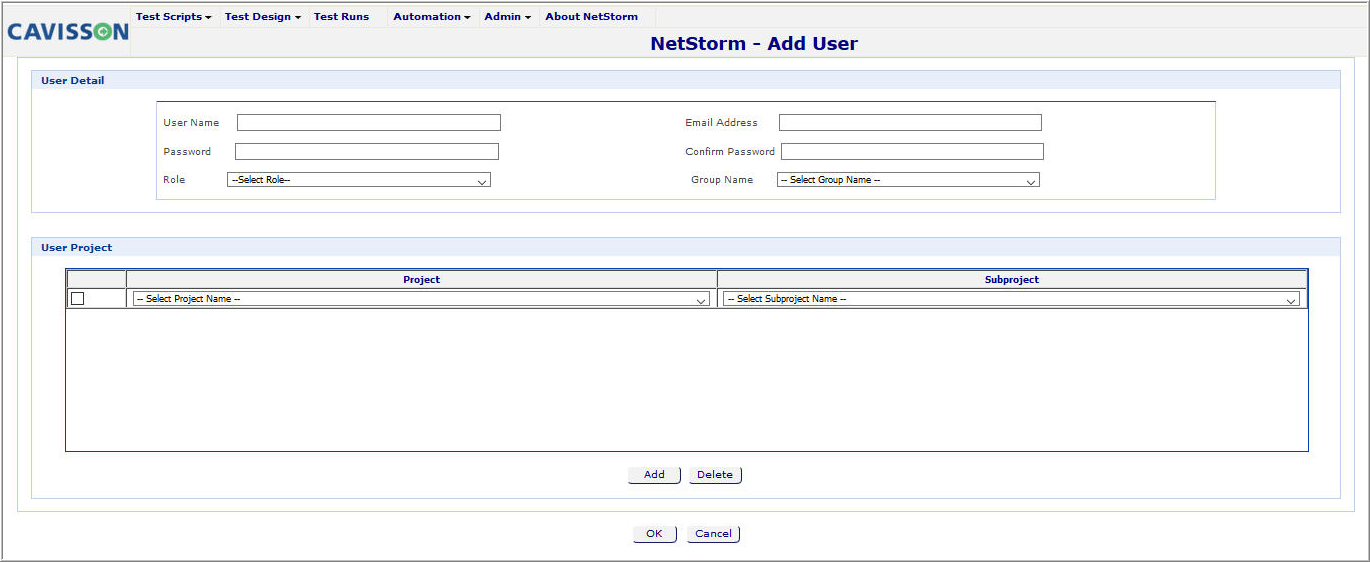Click the Confirm Password field

[x=912, y=152]
